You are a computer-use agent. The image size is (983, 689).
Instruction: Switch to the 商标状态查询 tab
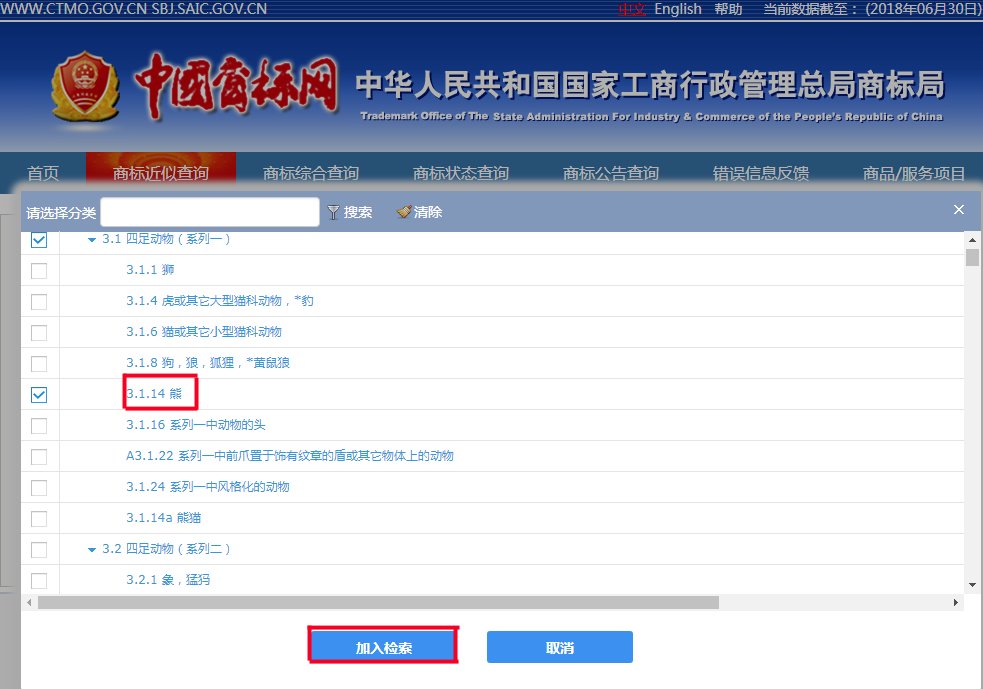[x=461, y=172]
